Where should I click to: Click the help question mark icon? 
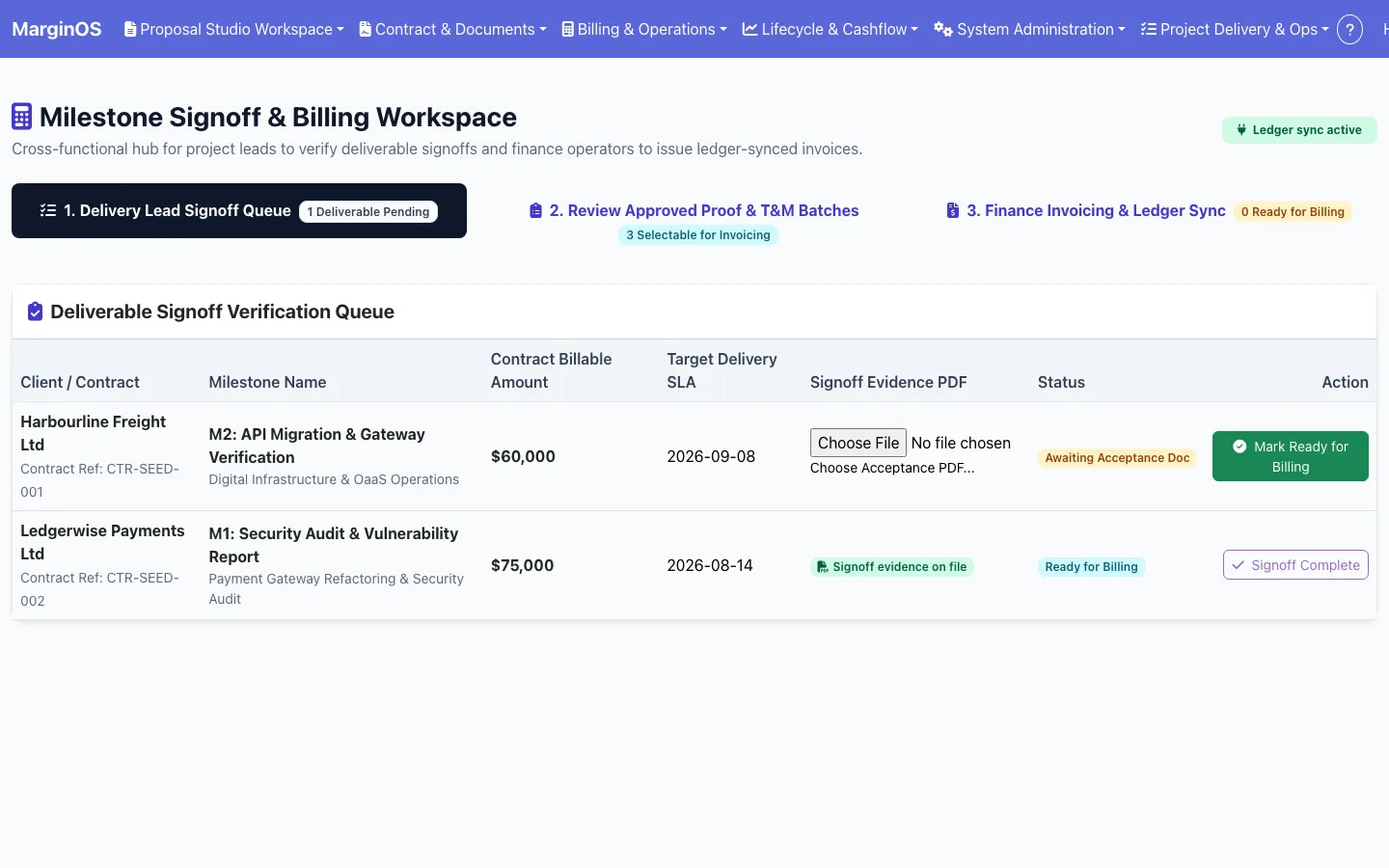(1349, 29)
